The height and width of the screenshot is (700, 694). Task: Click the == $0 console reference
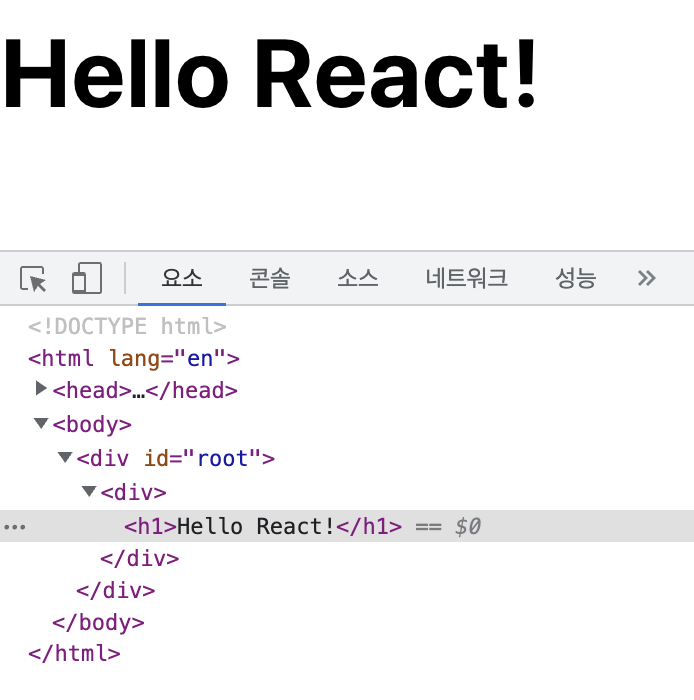(x=448, y=526)
